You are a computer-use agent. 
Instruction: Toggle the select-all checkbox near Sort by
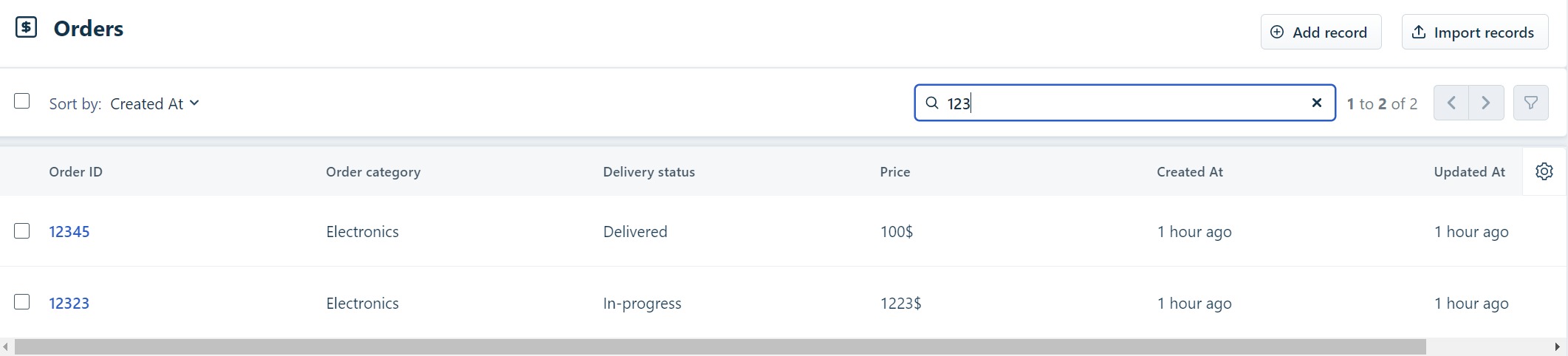point(22,101)
